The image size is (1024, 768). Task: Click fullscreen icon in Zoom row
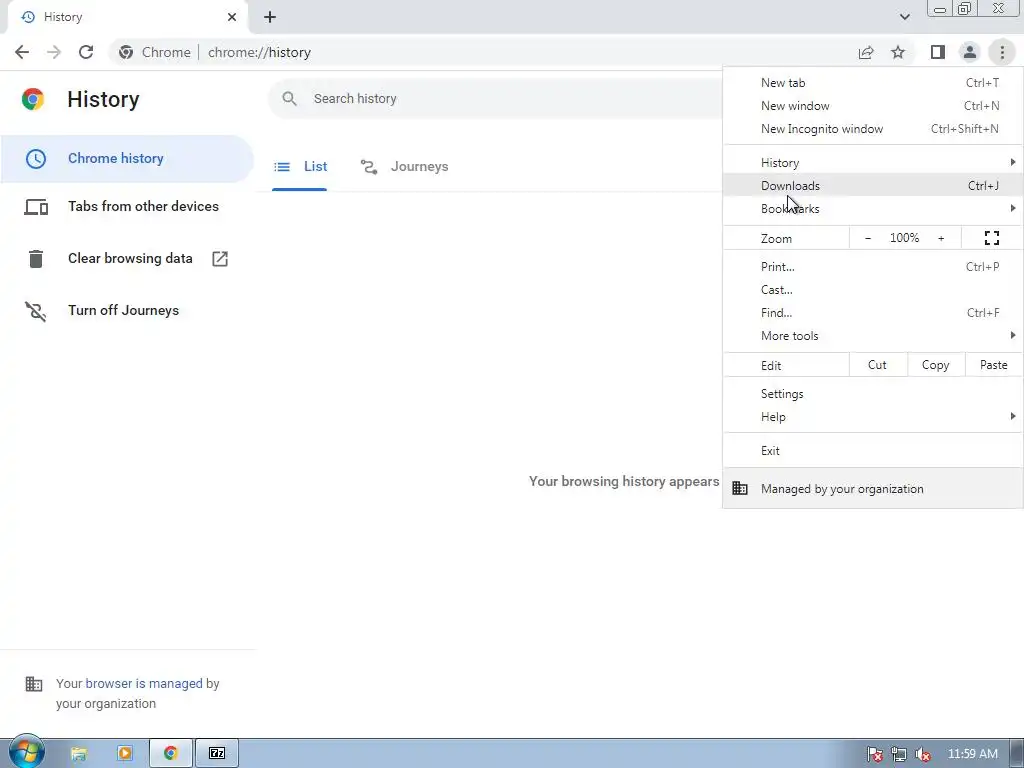[x=991, y=238]
